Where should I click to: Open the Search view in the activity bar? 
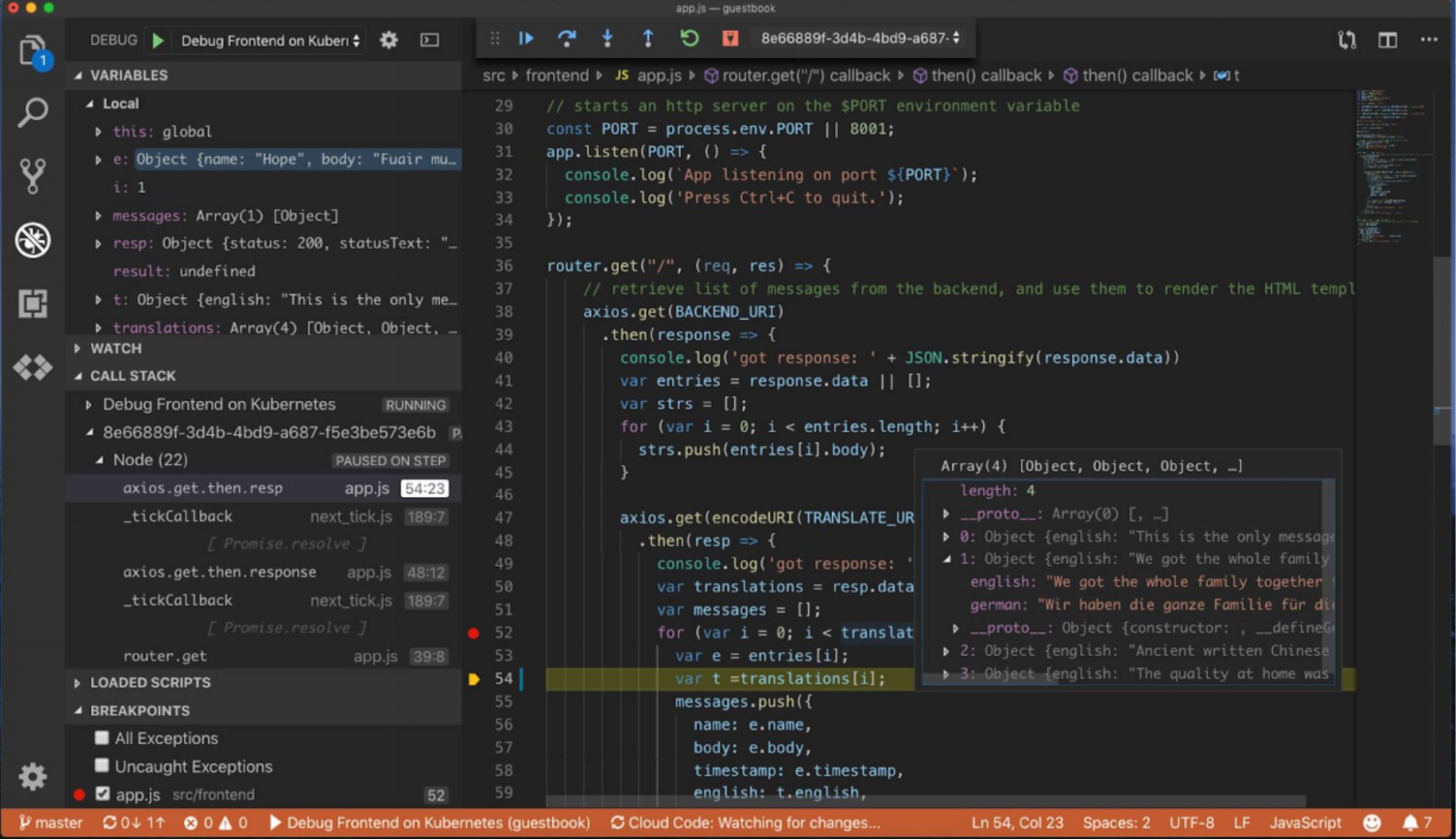click(x=33, y=112)
